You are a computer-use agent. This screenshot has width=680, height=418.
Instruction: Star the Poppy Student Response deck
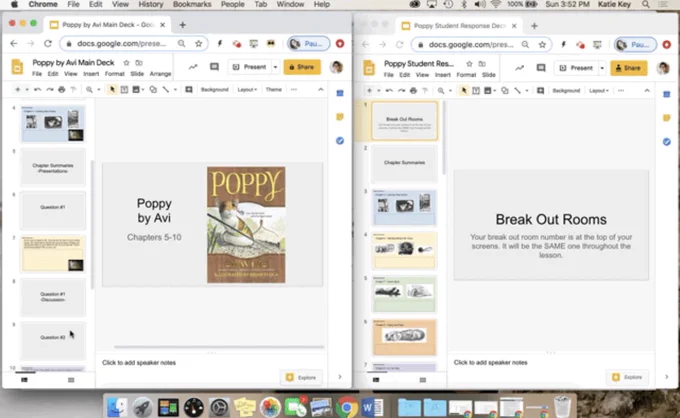(x=469, y=64)
